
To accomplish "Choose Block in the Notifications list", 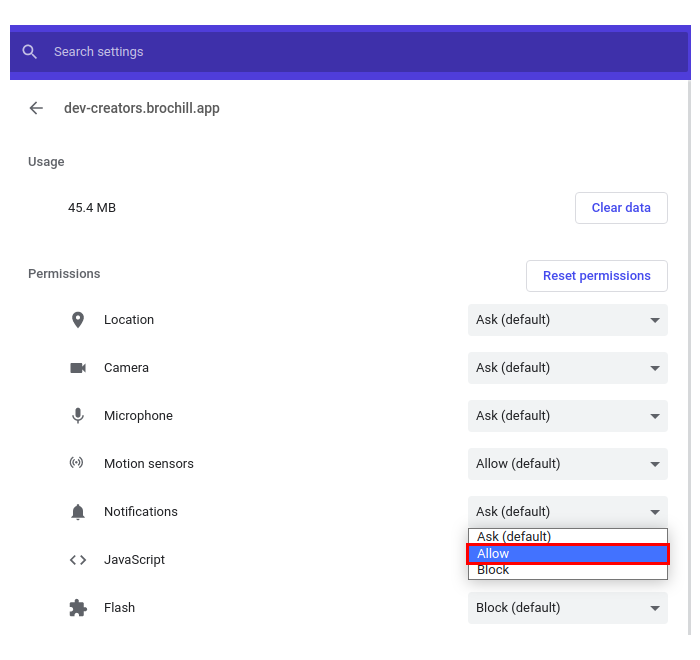I will [567, 571].
